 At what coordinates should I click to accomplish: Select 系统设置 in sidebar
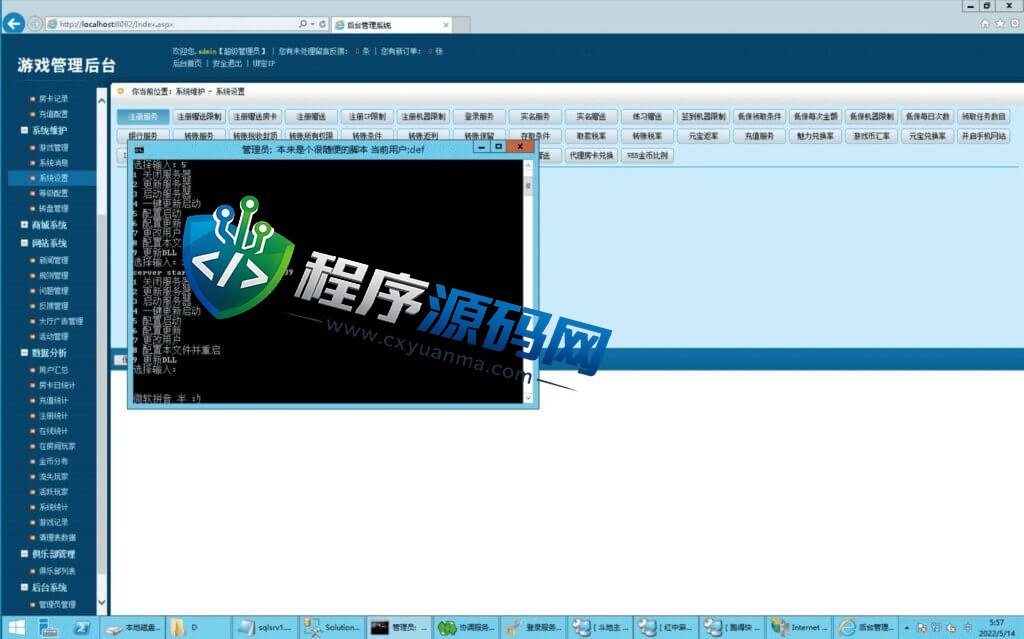tap(54, 178)
